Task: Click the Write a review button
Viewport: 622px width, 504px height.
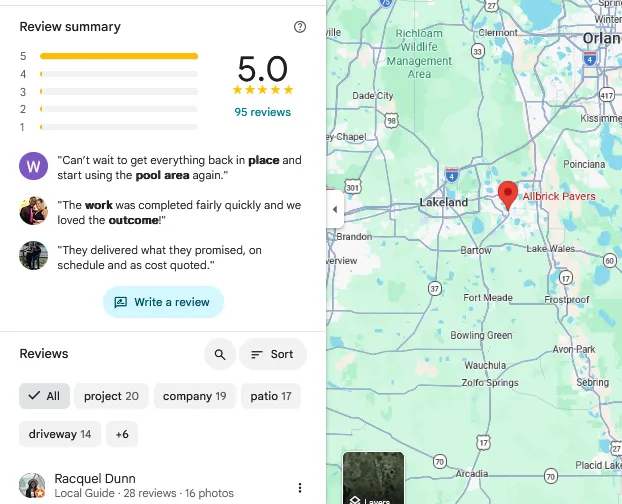Action: 163,302
